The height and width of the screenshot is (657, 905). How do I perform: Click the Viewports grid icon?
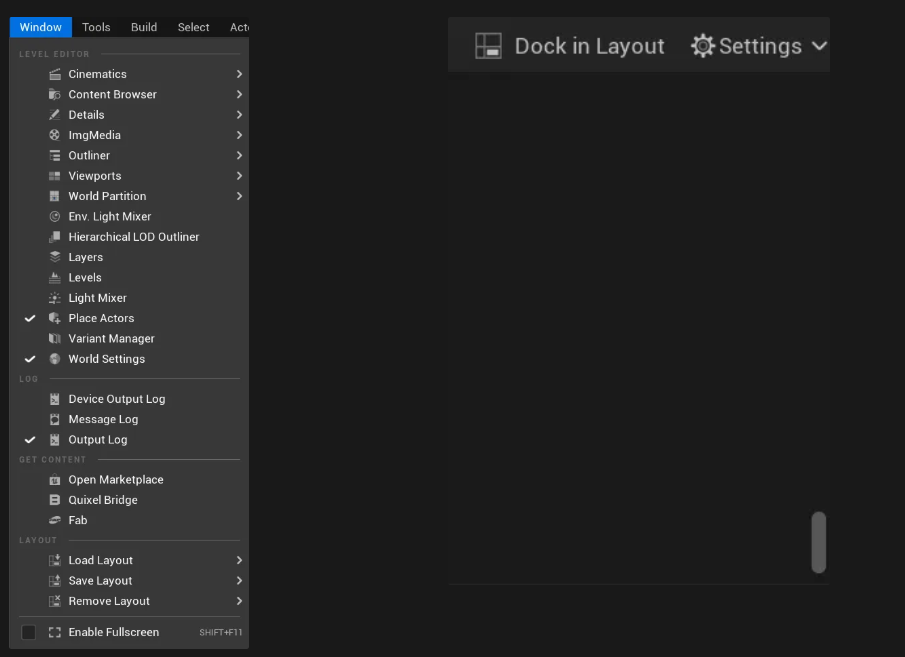(55, 176)
